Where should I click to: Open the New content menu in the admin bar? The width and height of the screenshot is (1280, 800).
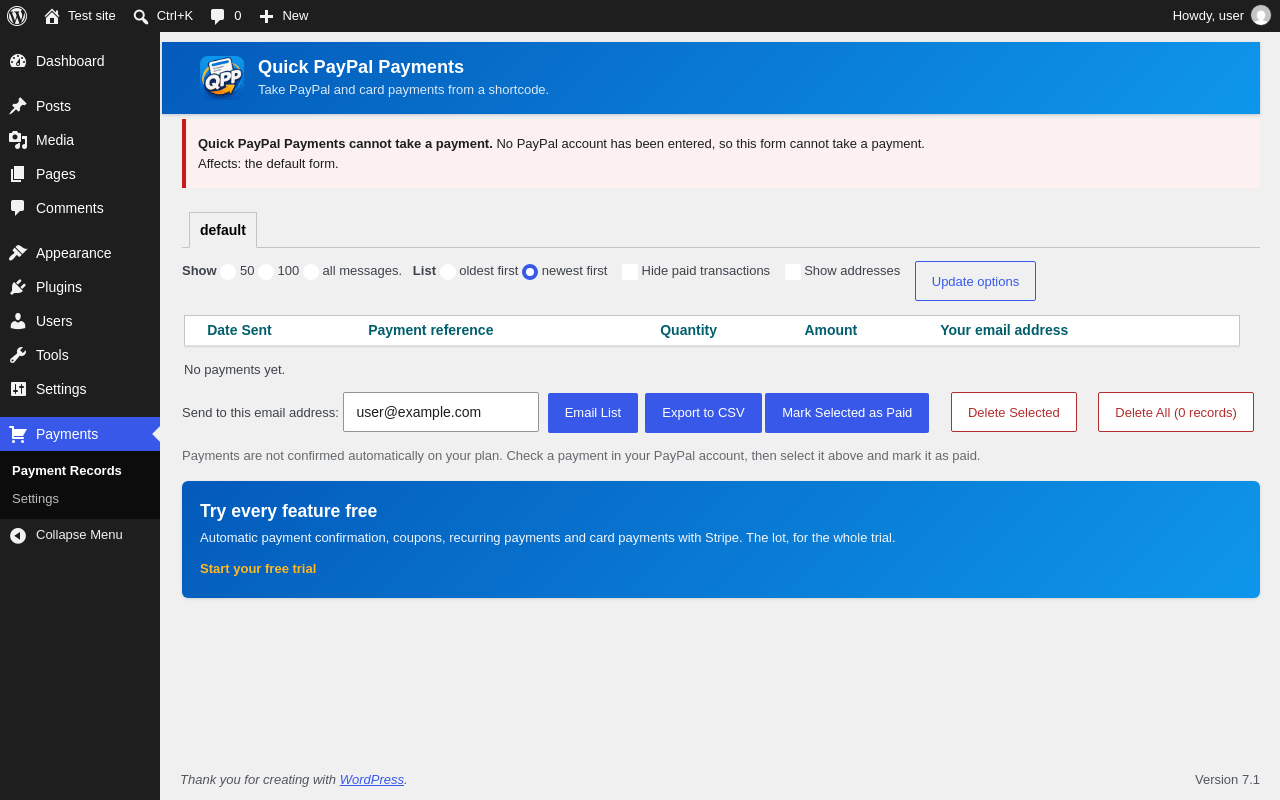point(284,16)
